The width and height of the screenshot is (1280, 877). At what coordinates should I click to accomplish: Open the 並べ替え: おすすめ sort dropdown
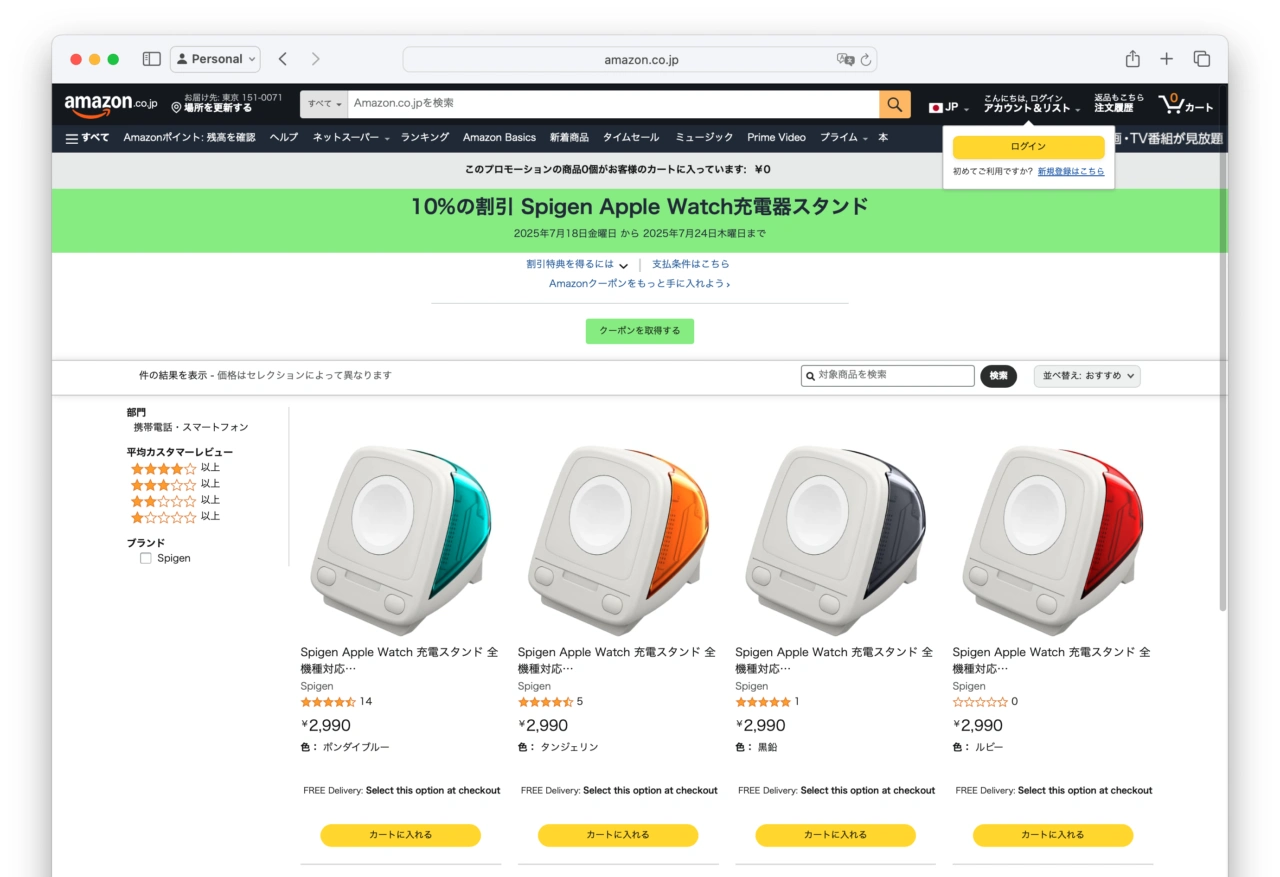click(x=1087, y=375)
